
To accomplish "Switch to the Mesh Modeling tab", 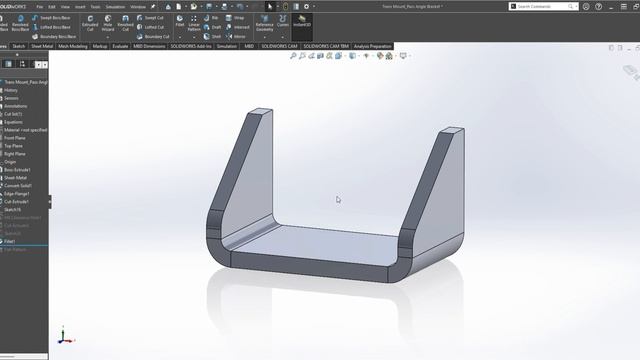I will point(73,46).
